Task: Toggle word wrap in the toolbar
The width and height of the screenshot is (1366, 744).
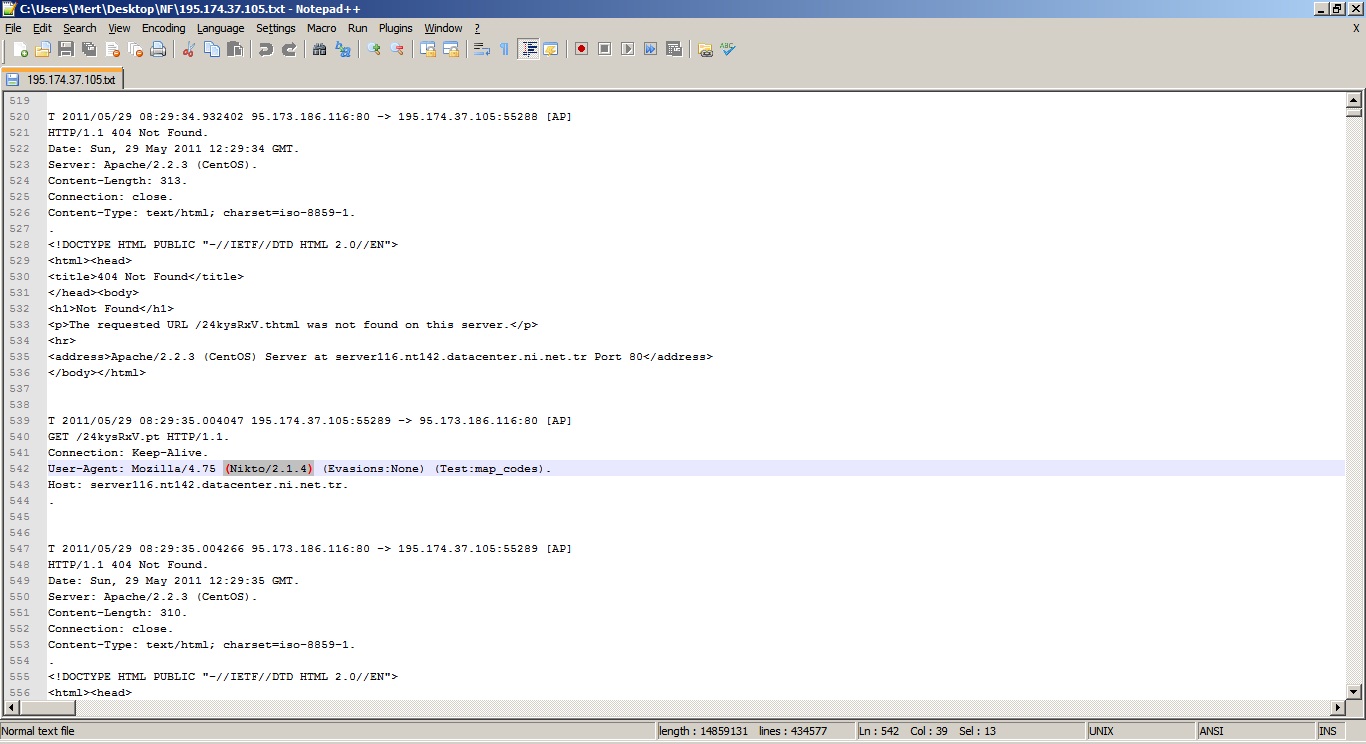Action: pos(481,49)
